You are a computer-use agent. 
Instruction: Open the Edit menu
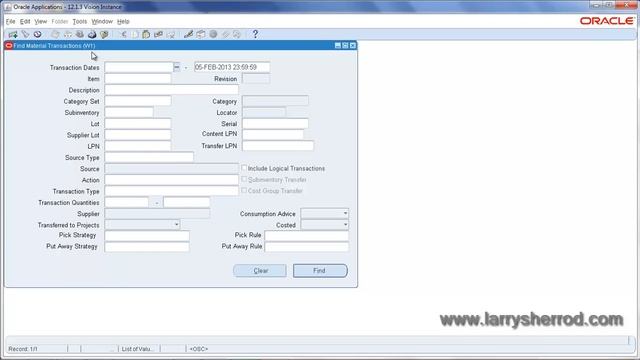pyautogui.click(x=25, y=21)
